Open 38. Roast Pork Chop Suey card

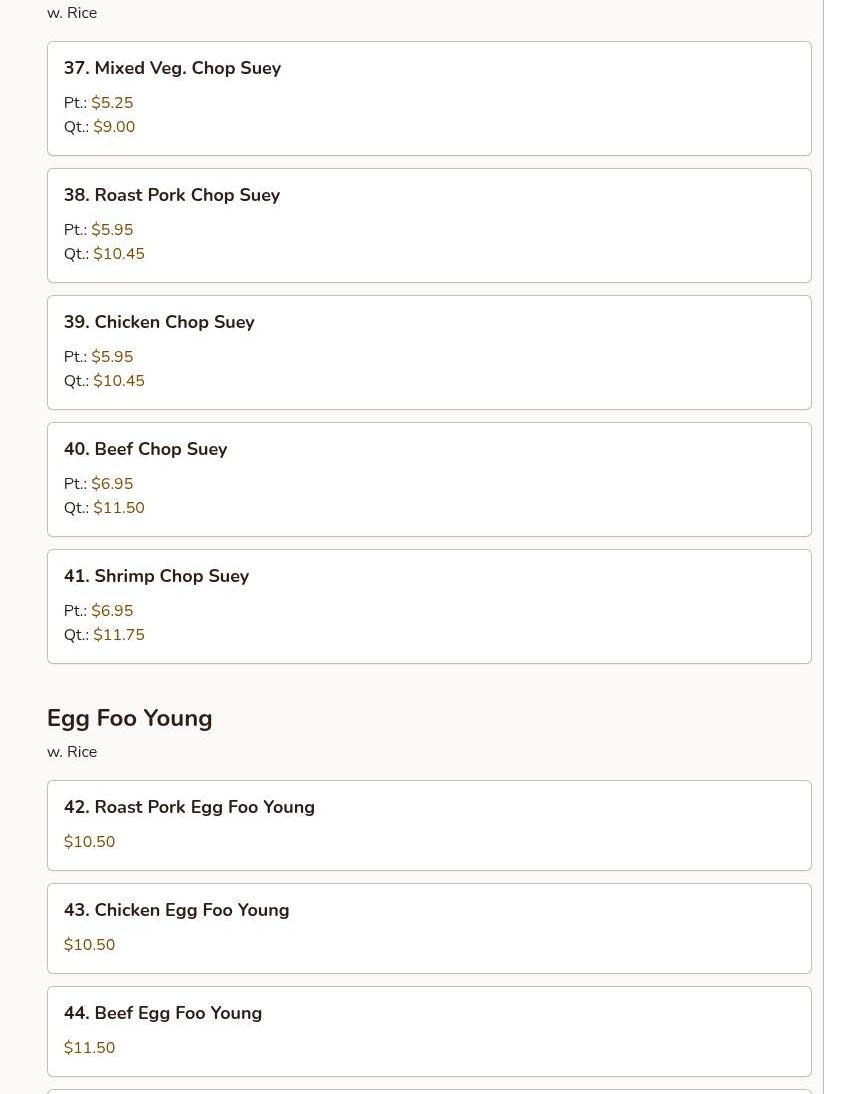click(429, 225)
